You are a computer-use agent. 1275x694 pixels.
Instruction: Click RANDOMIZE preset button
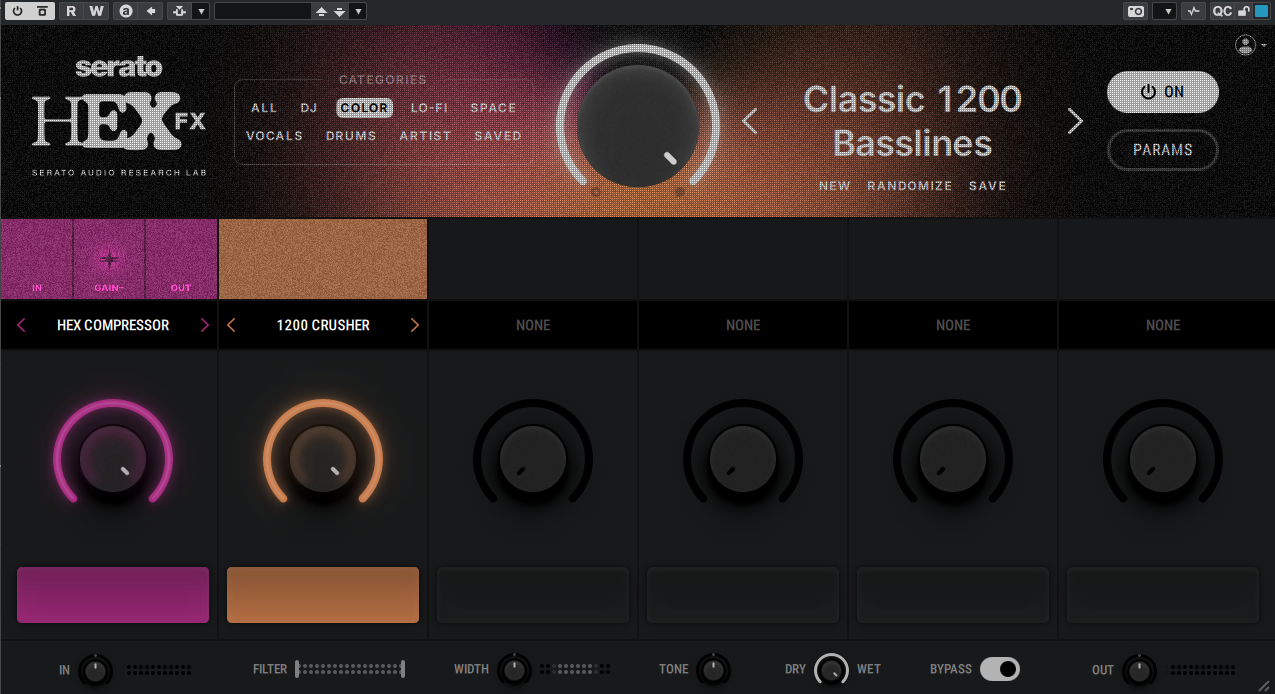coord(910,186)
